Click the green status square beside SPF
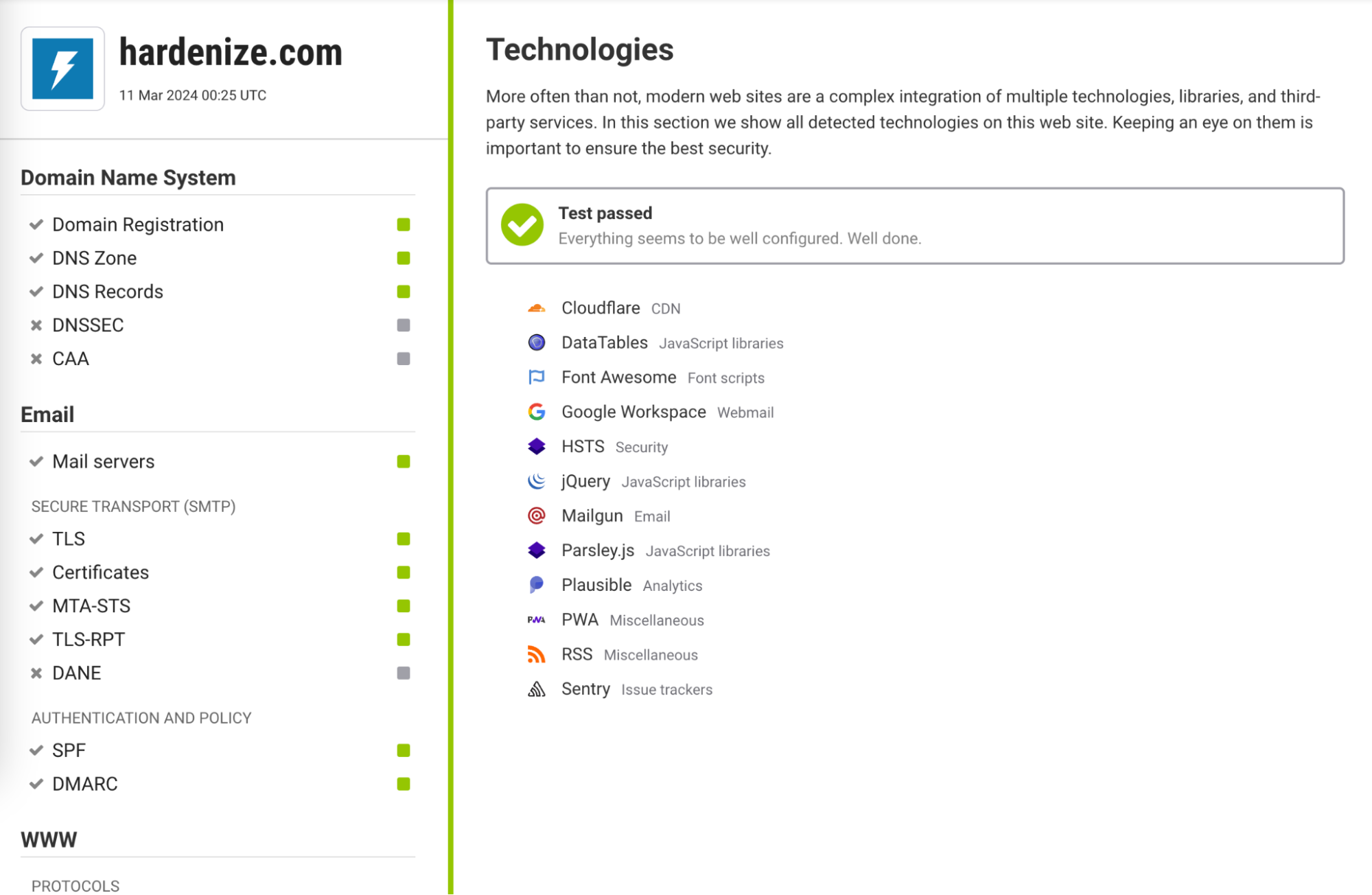This screenshot has height=895, width=1372. click(404, 750)
